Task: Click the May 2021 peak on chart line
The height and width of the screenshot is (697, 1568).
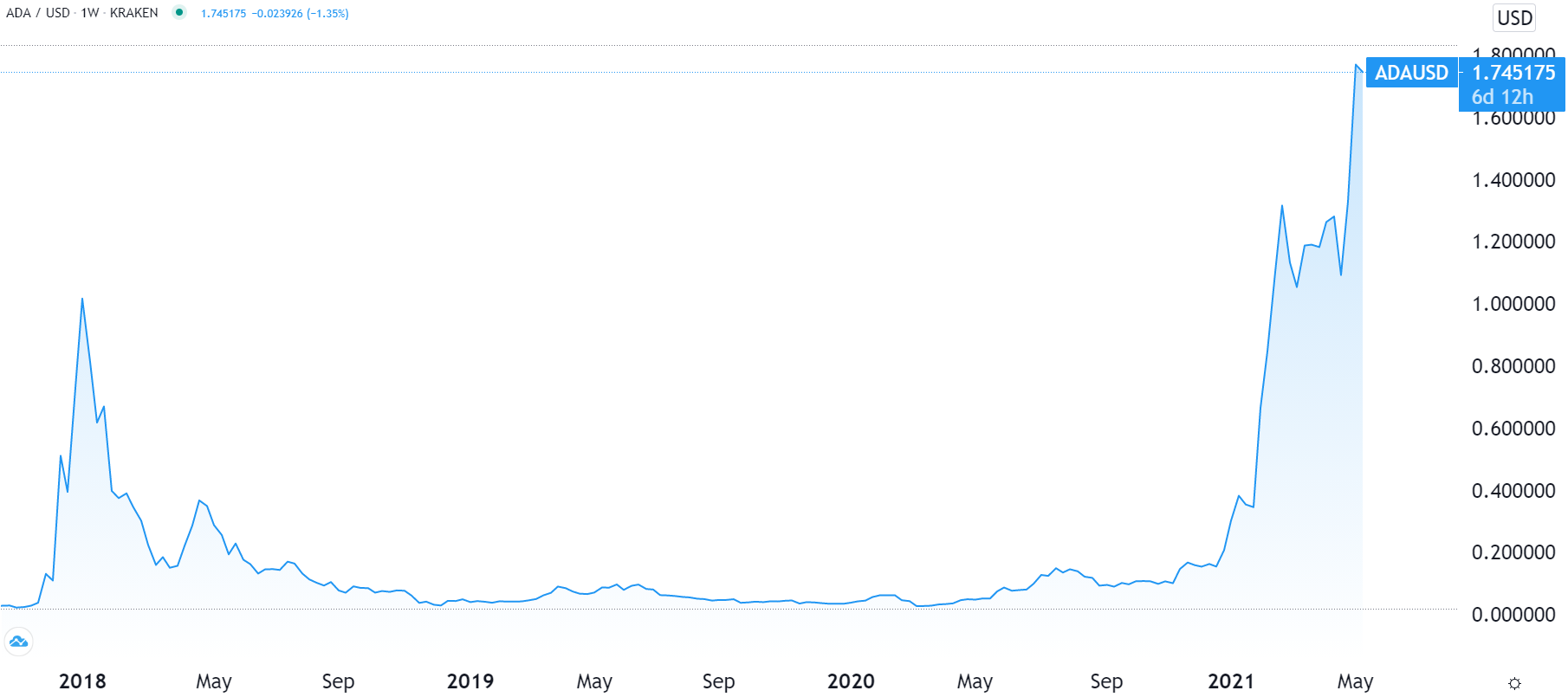Action: tap(1357, 65)
